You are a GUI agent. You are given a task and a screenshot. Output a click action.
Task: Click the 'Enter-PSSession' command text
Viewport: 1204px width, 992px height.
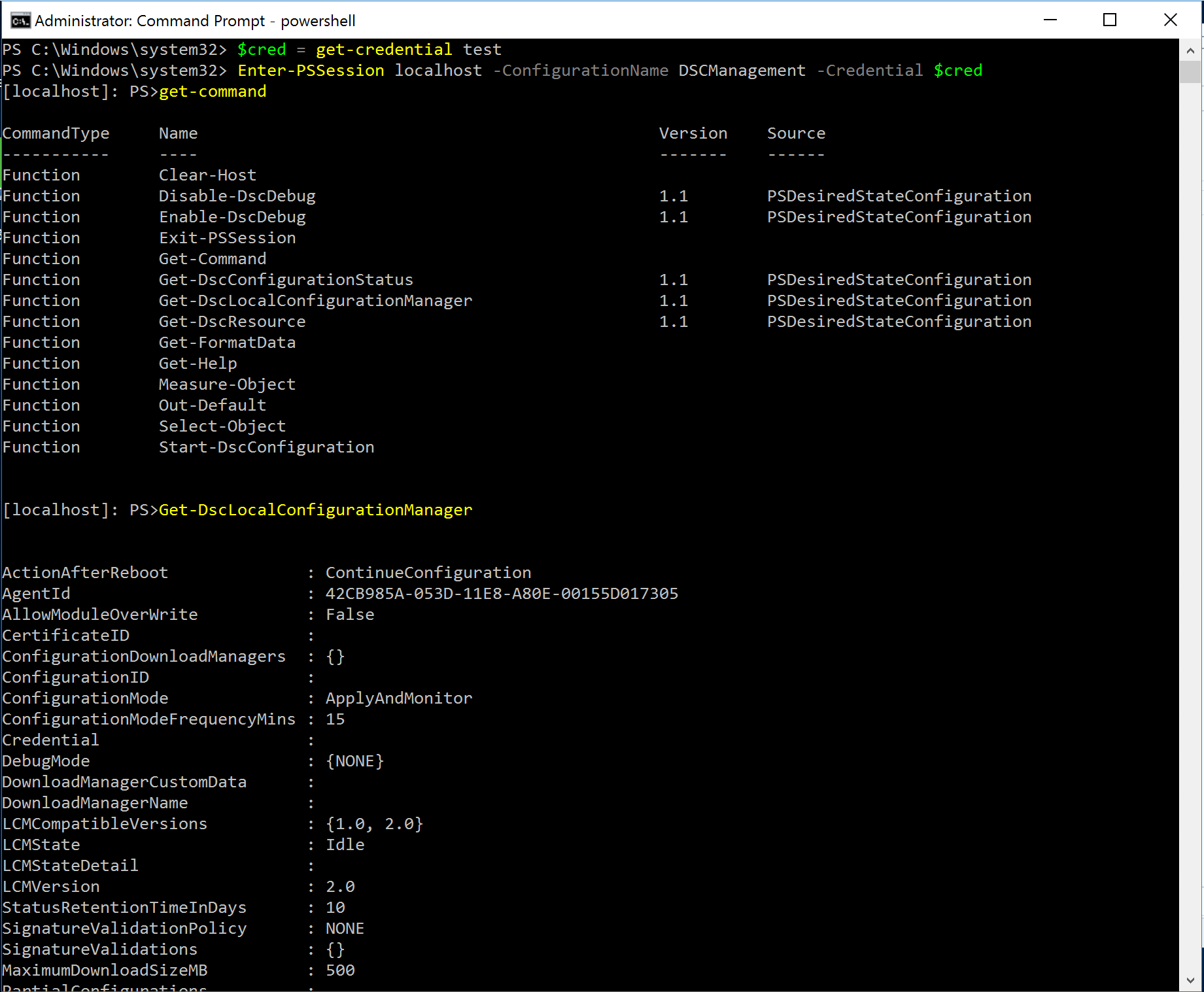point(311,71)
